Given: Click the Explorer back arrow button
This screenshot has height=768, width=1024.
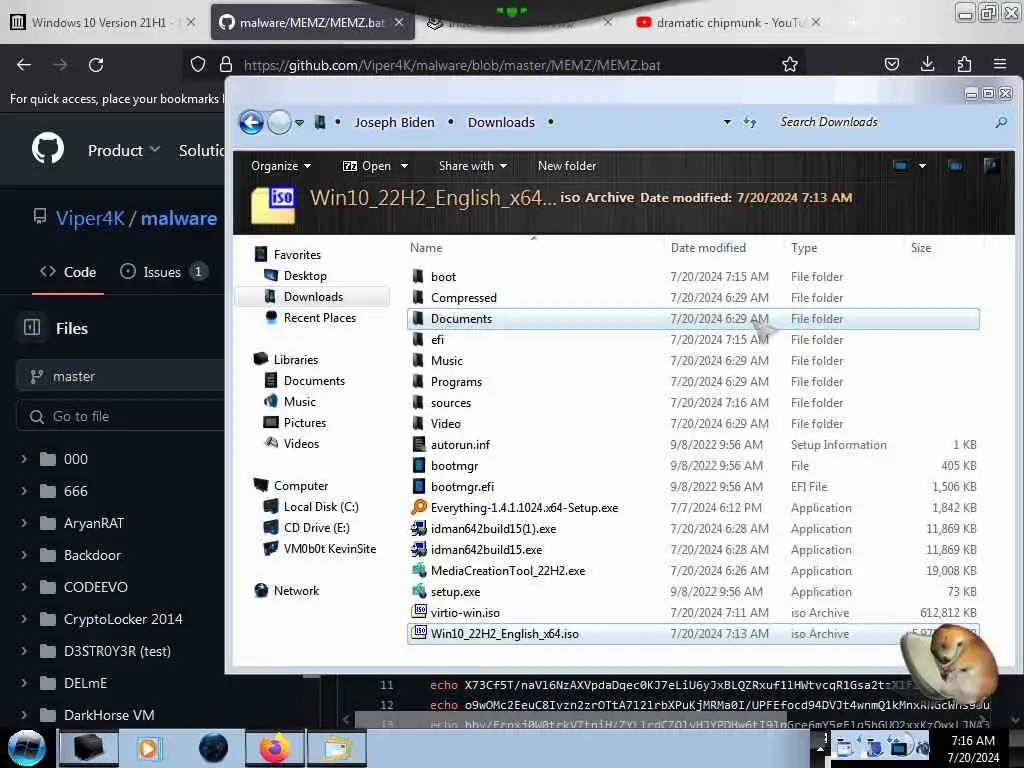Looking at the screenshot, I should pyautogui.click(x=251, y=122).
